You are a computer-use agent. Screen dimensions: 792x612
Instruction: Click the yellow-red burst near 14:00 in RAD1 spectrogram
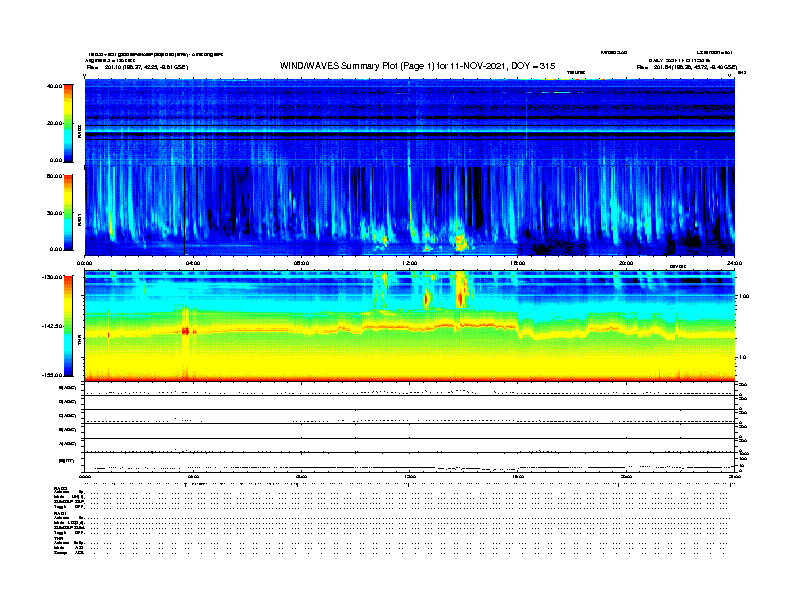(461, 242)
